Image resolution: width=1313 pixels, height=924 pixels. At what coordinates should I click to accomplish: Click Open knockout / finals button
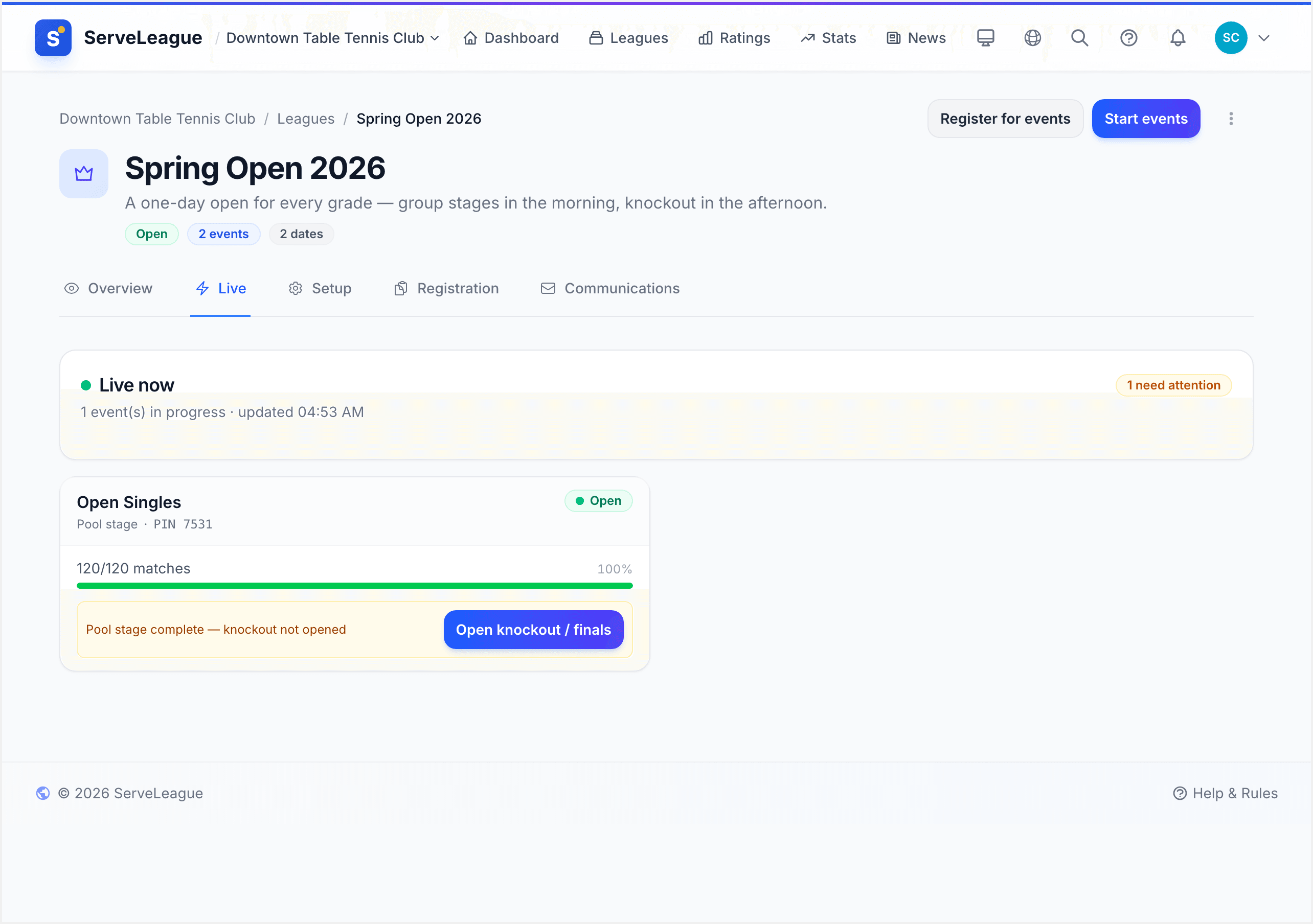click(533, 630)
